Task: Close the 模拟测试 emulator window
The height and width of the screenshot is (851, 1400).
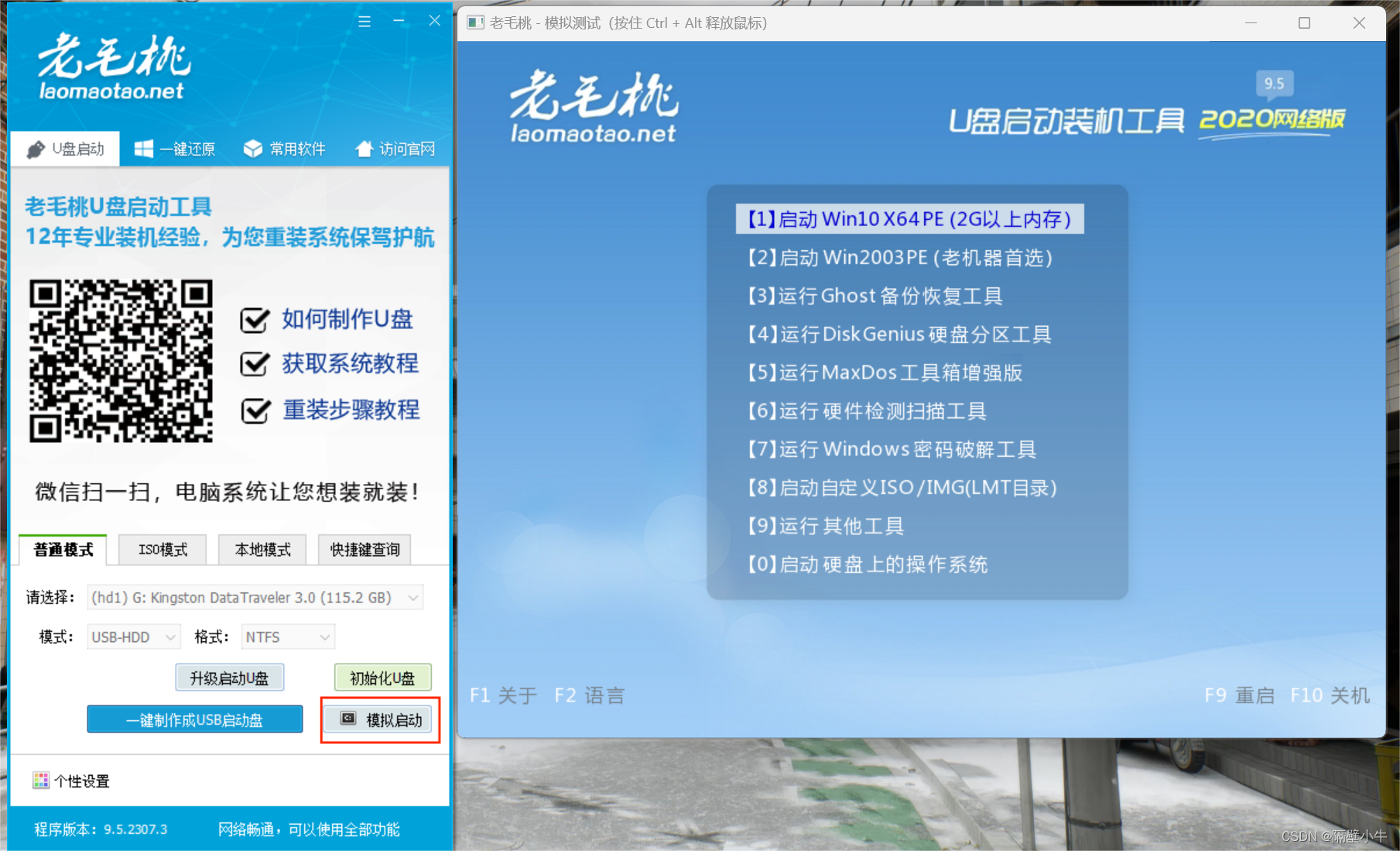Action: [x=1359, y=22]
